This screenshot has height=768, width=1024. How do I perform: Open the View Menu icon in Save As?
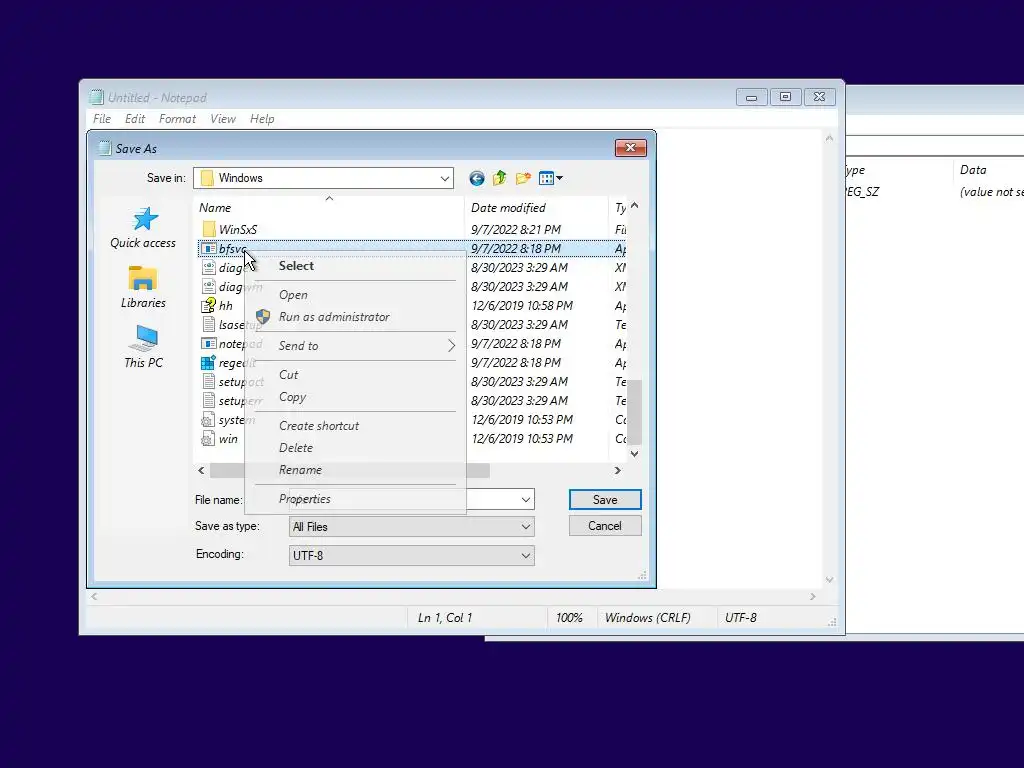pyautogui.click(x=551, y=178)
